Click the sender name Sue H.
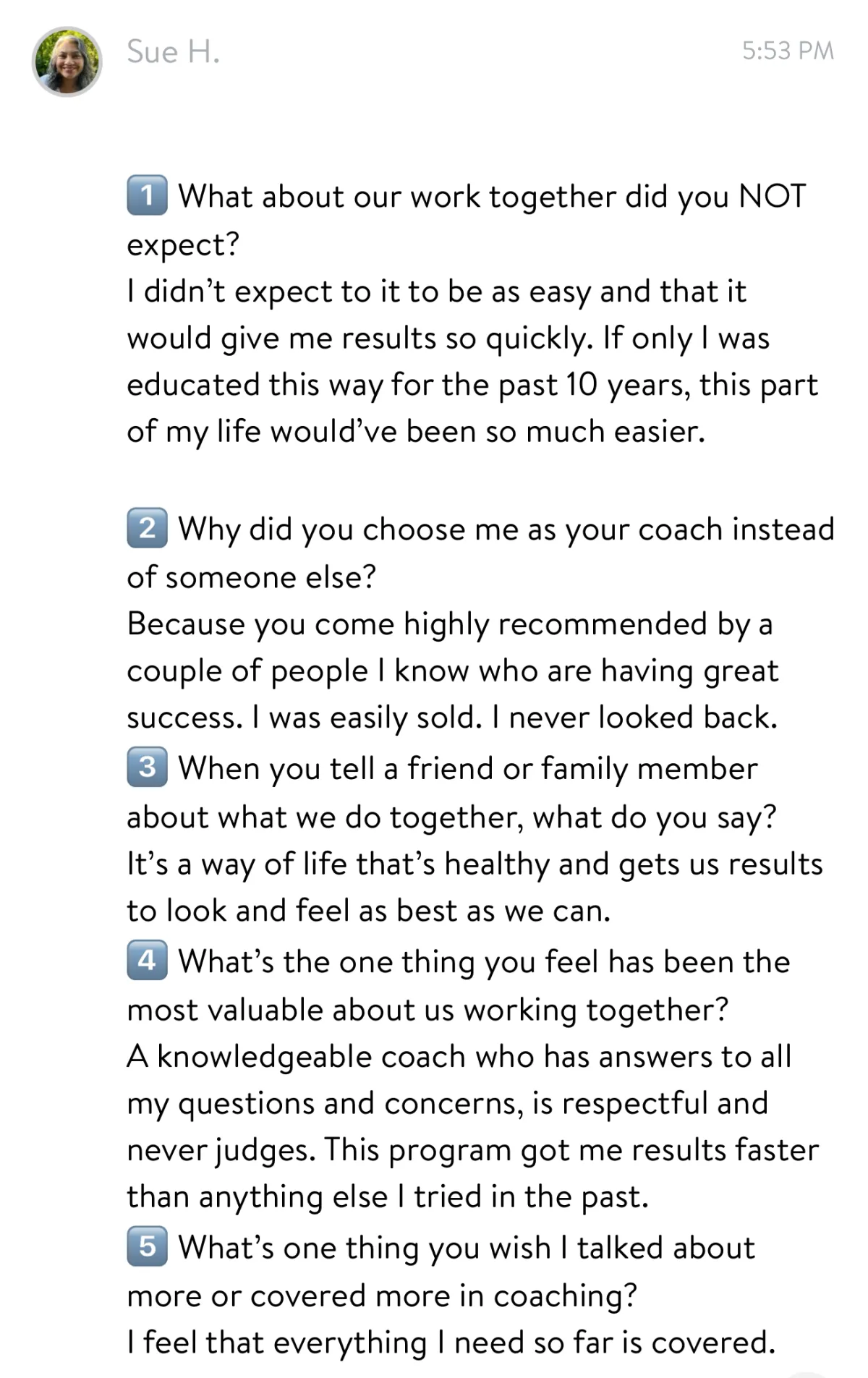This screenshot has height=1378, width=868. coord(173,51)
